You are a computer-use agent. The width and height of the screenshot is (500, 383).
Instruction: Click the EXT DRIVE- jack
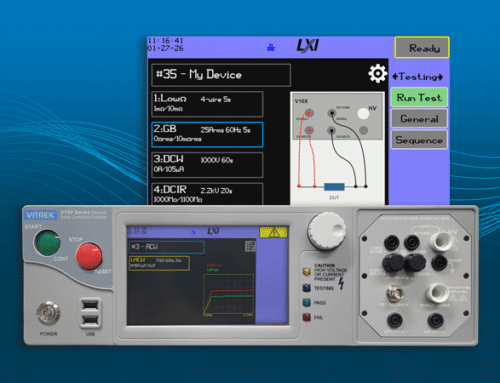[x=436, y=320]
